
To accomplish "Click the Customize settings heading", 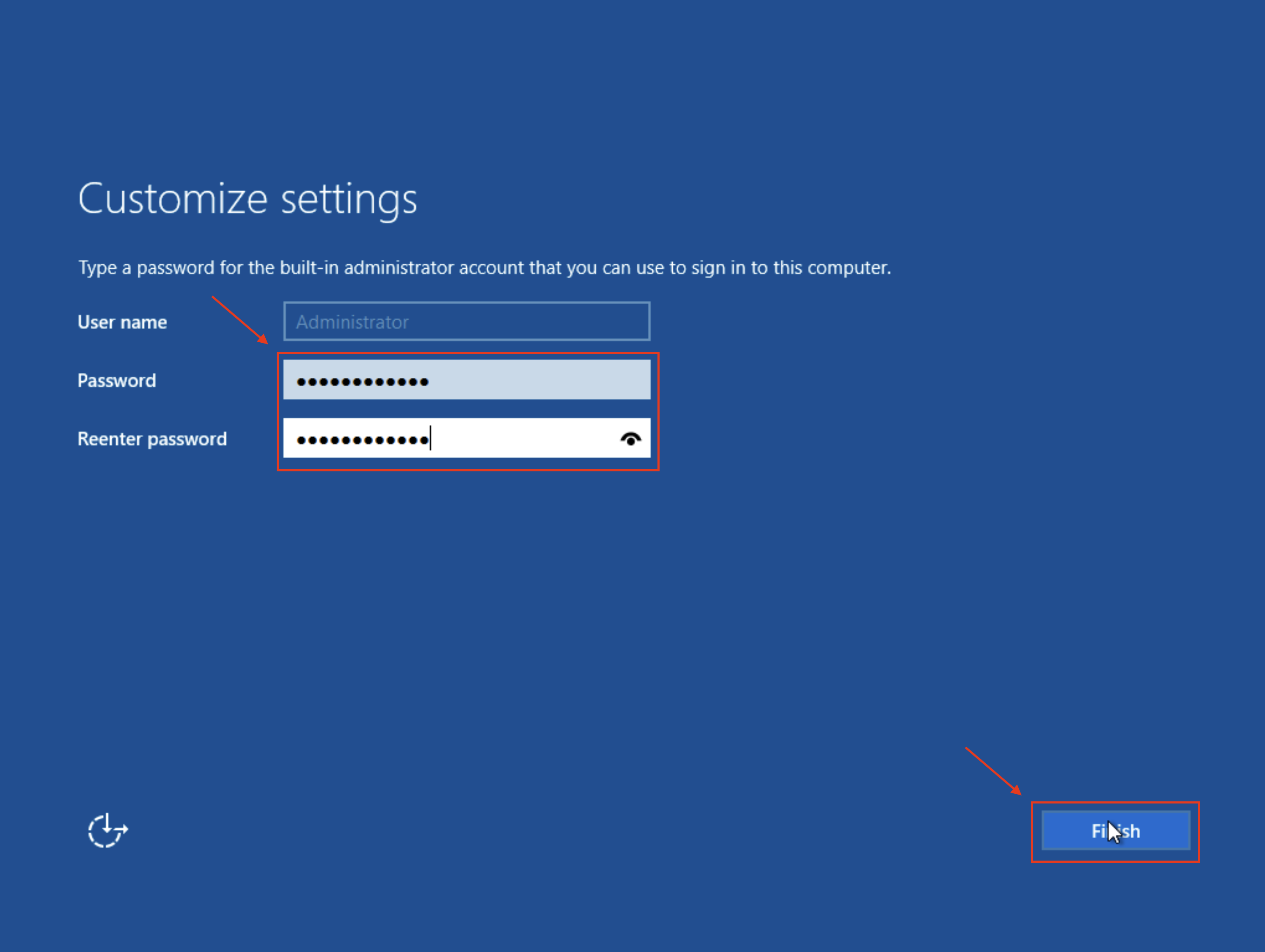I will point(247,198).
